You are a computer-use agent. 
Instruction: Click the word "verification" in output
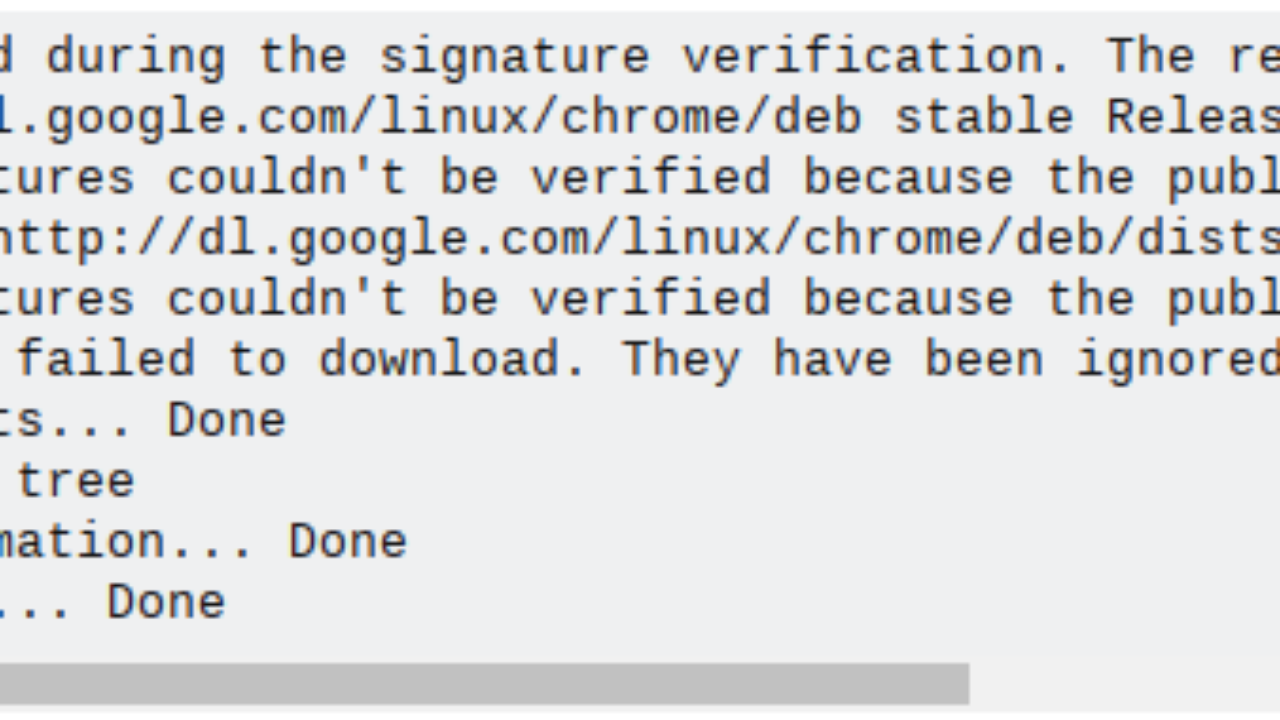click(877, 57)
